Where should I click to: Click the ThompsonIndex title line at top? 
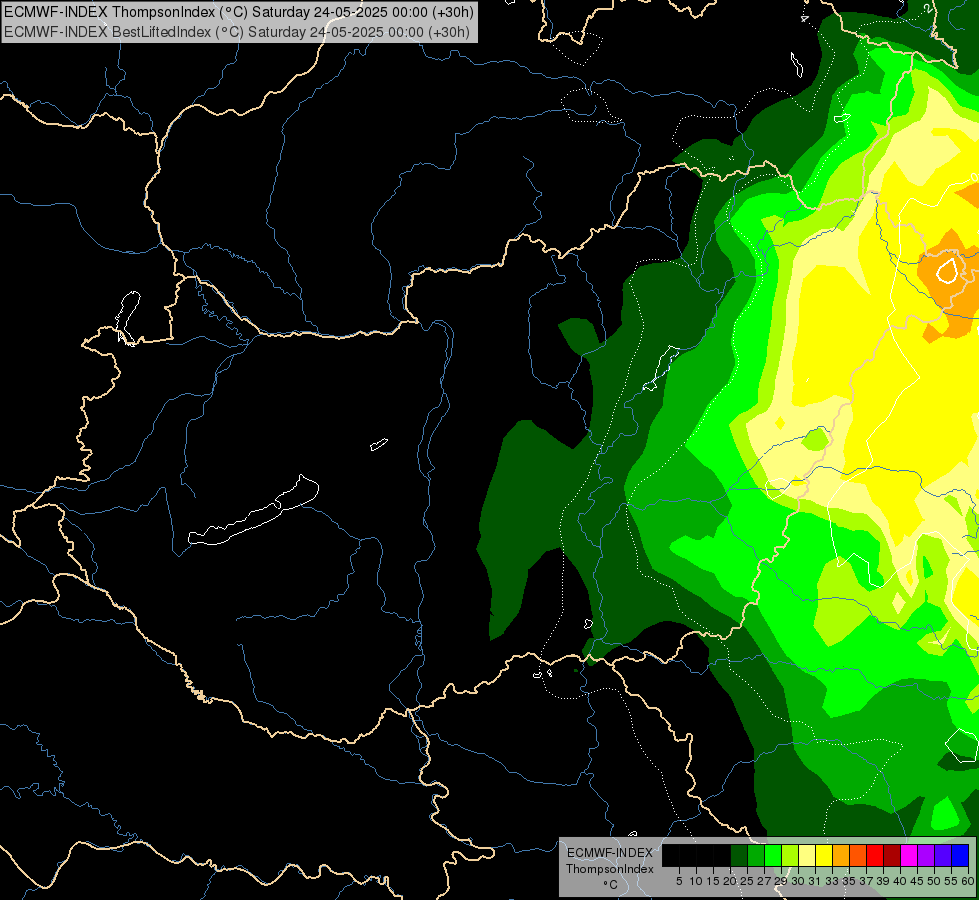[x=239, y=12]
